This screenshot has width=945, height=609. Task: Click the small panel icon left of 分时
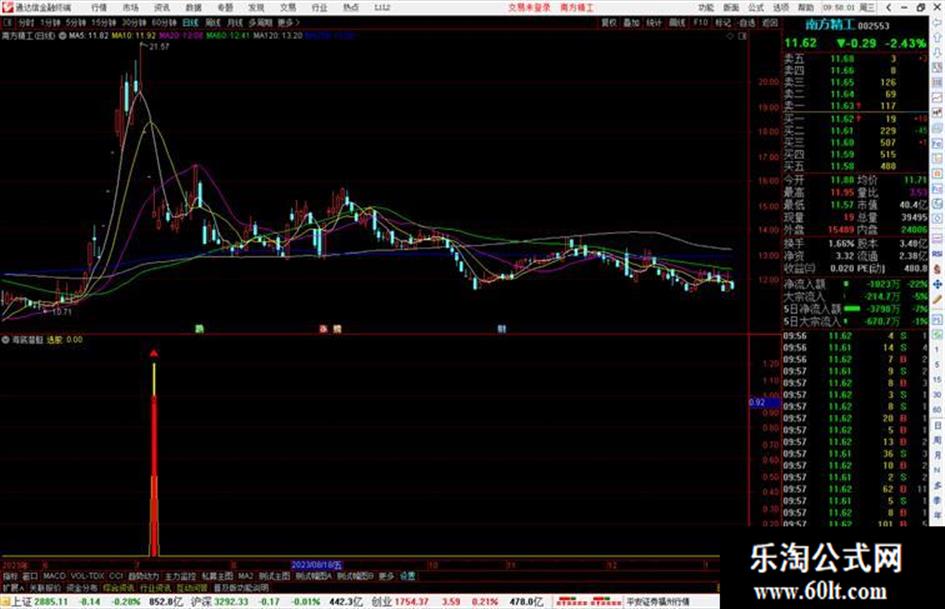pos(8,23)
